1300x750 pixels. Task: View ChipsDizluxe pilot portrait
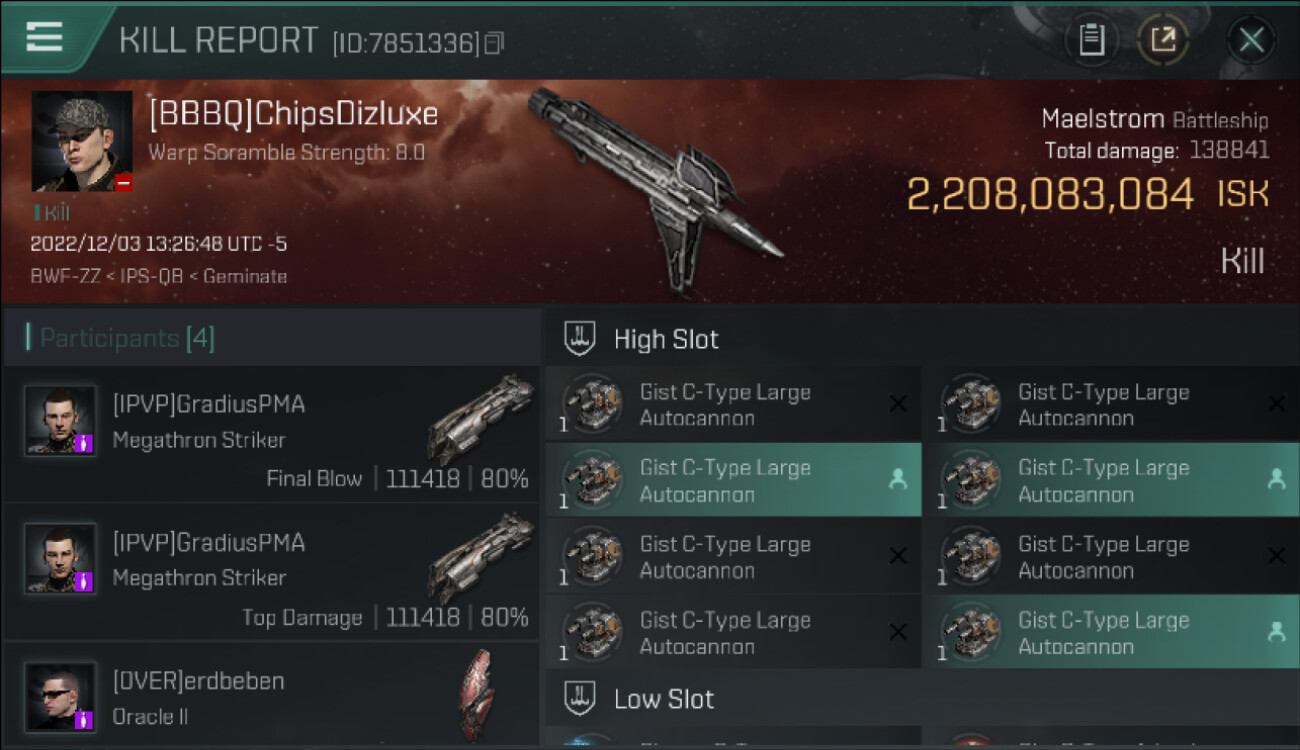click(x=82, y=141)
